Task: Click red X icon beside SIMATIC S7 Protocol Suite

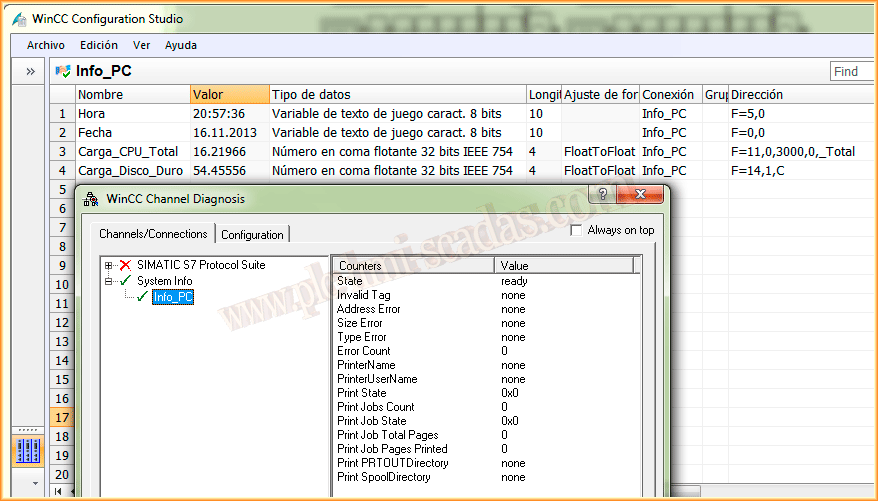Action: tap(125, 265)
